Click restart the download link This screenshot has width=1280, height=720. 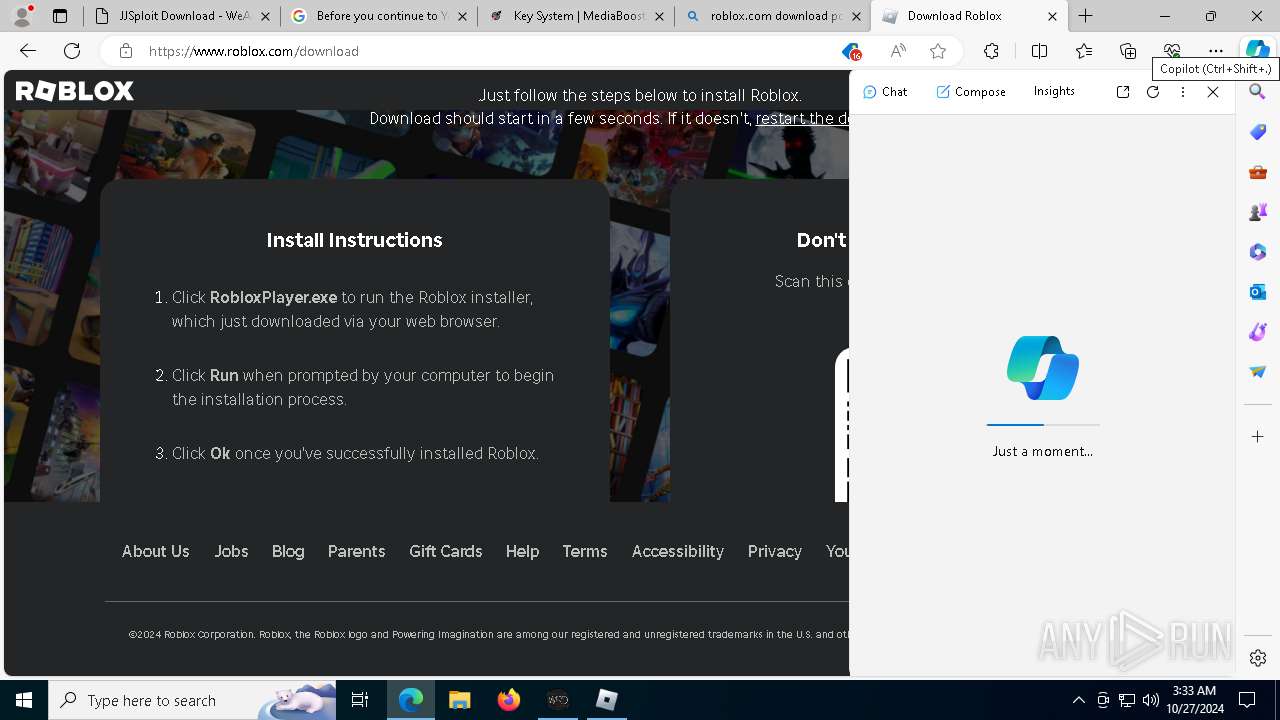802,118
